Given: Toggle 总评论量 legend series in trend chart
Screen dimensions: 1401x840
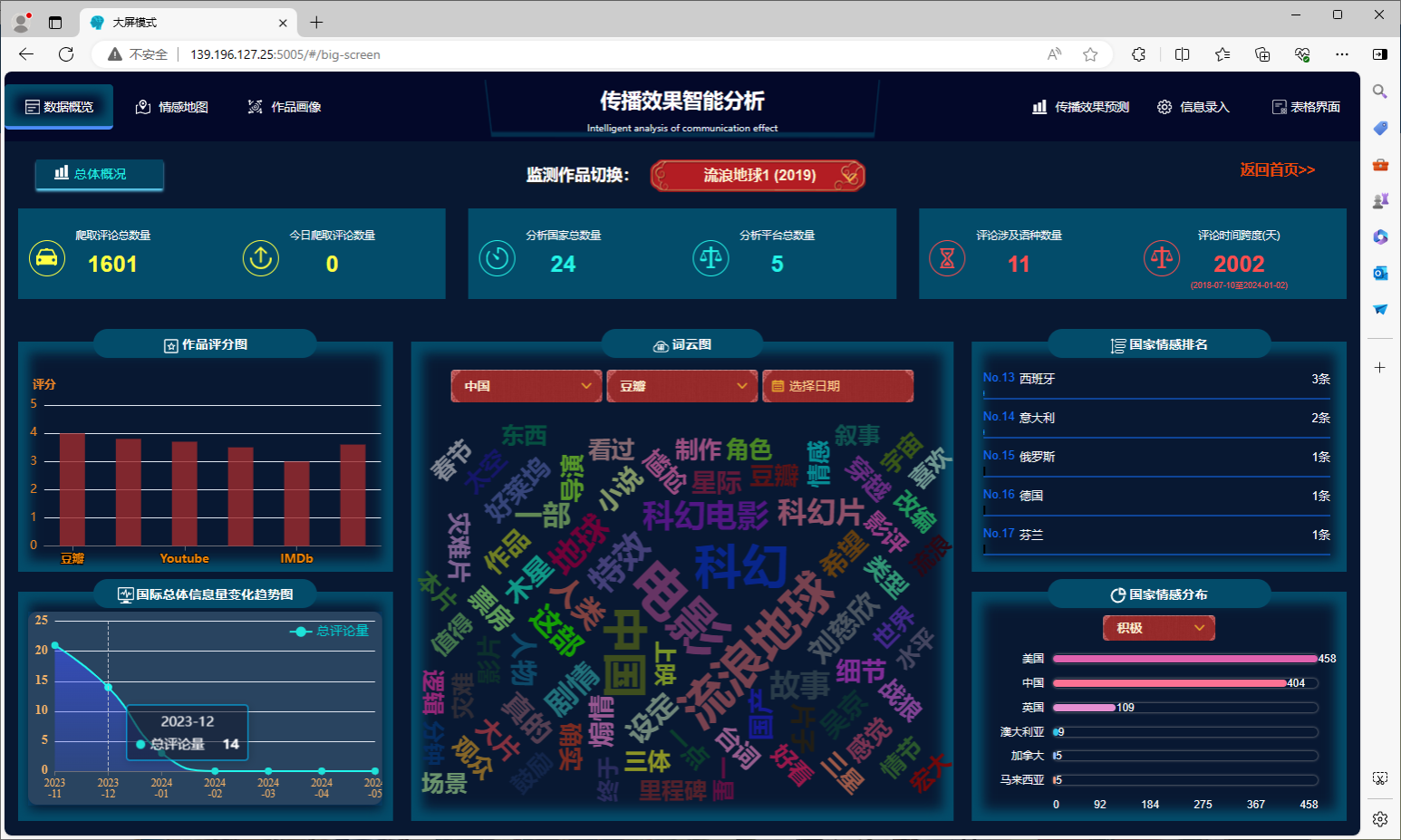Looking at the screenshot, I should (x=330, y=631).
